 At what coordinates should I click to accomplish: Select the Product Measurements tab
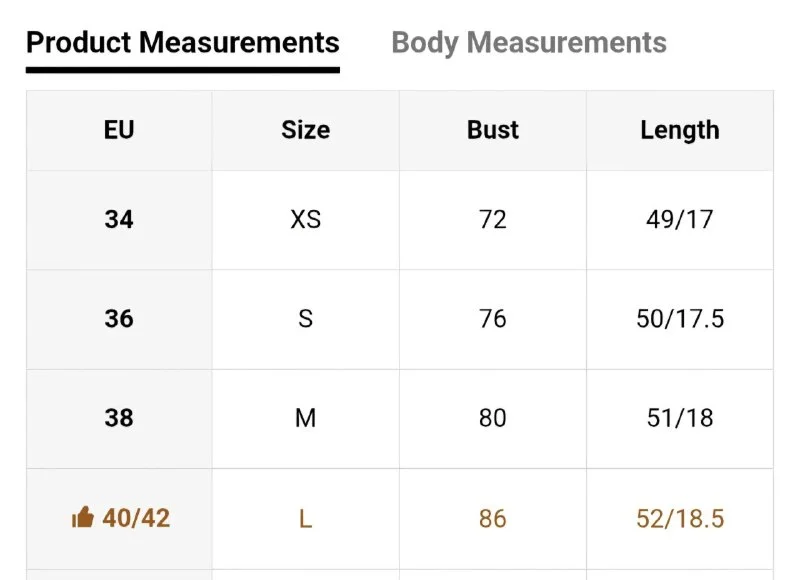[183, 42]
